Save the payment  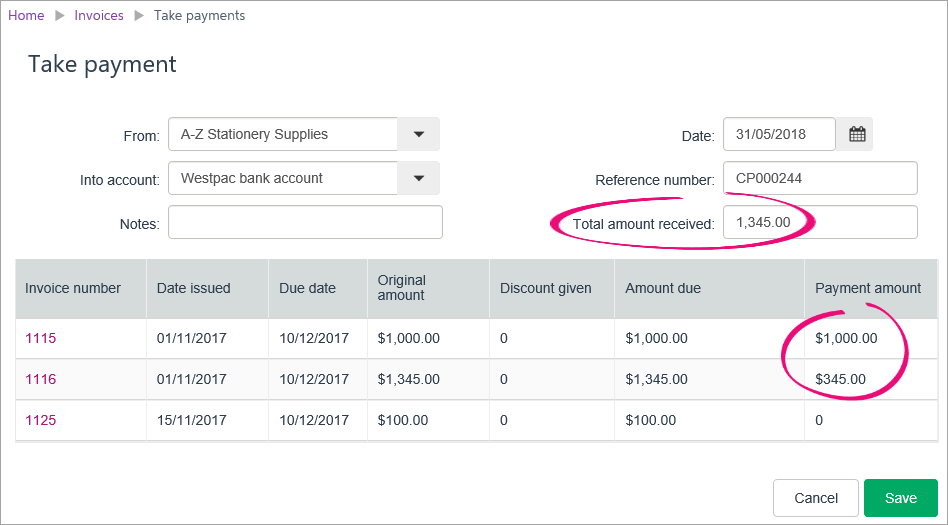pos(900,498)
